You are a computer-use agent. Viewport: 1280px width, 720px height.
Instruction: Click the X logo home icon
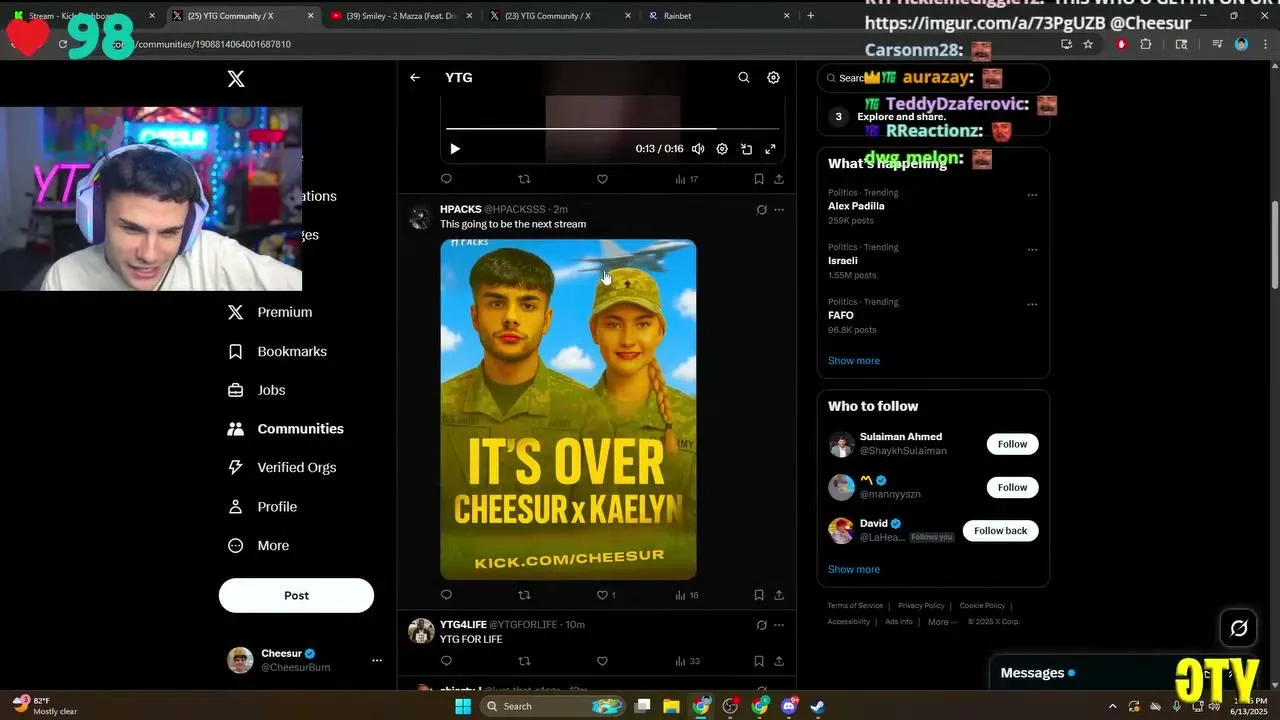click(236, 79)
